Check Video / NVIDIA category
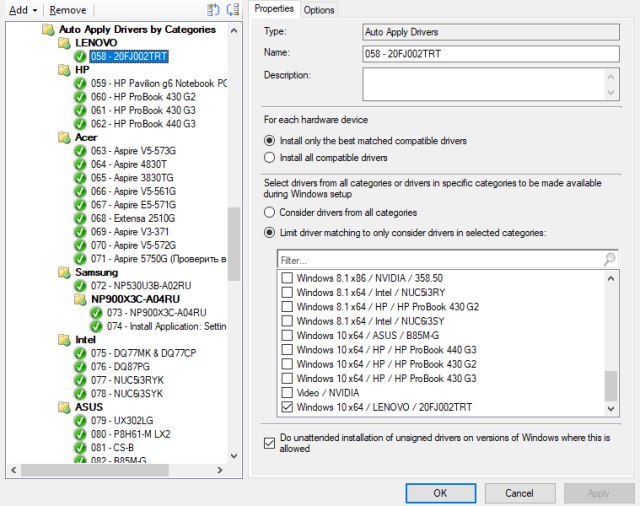The height and width of the screenshot is (506, 640). 287,393
